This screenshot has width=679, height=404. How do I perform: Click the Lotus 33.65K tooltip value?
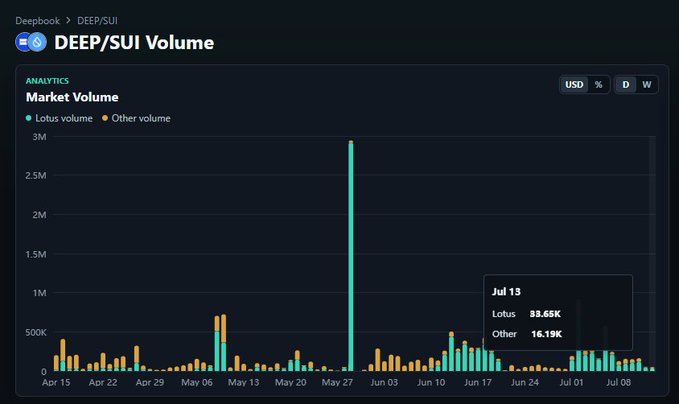tap(545, 314)
